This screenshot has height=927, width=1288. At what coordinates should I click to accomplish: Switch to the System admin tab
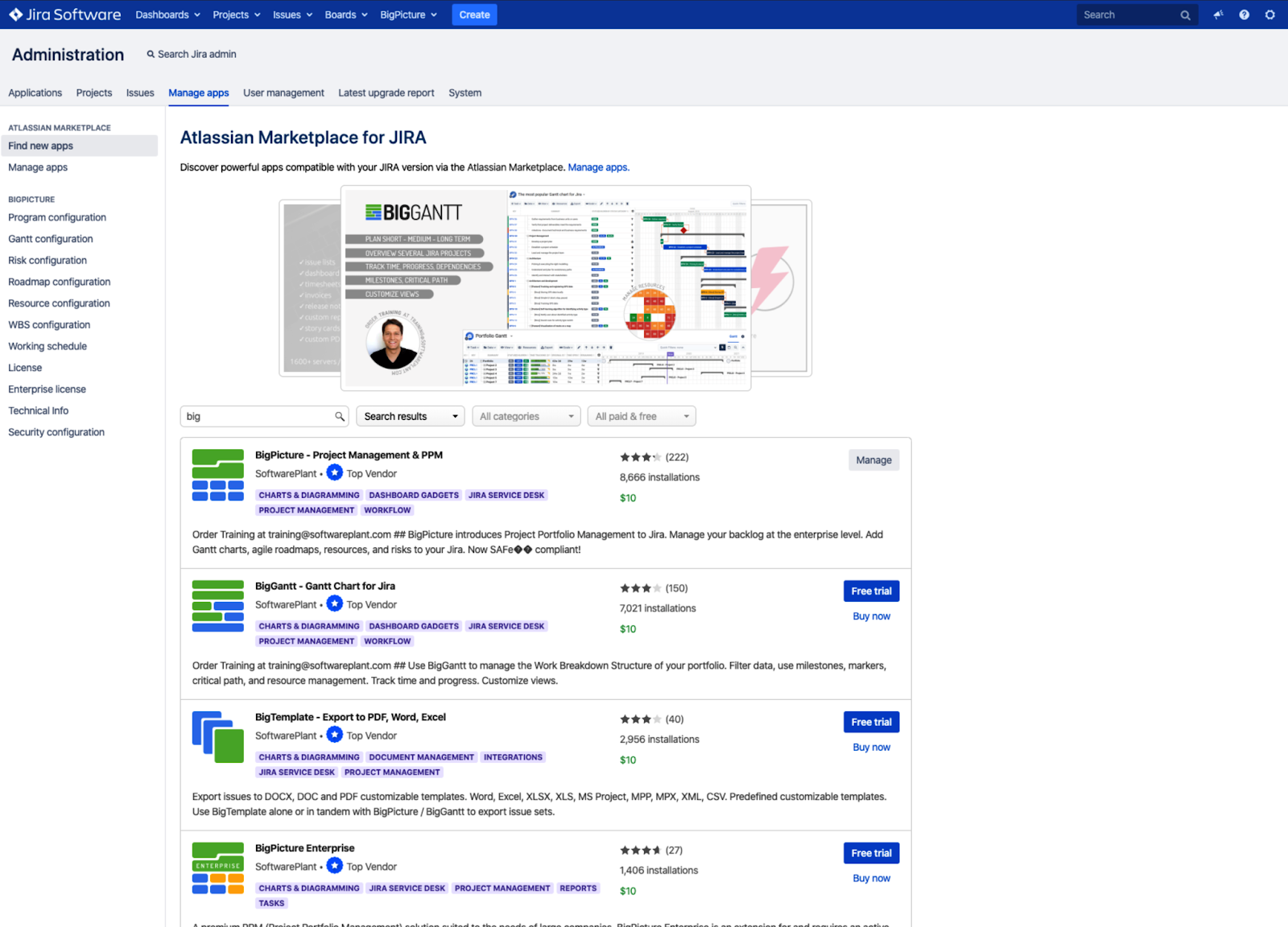[x=465, y=93]
